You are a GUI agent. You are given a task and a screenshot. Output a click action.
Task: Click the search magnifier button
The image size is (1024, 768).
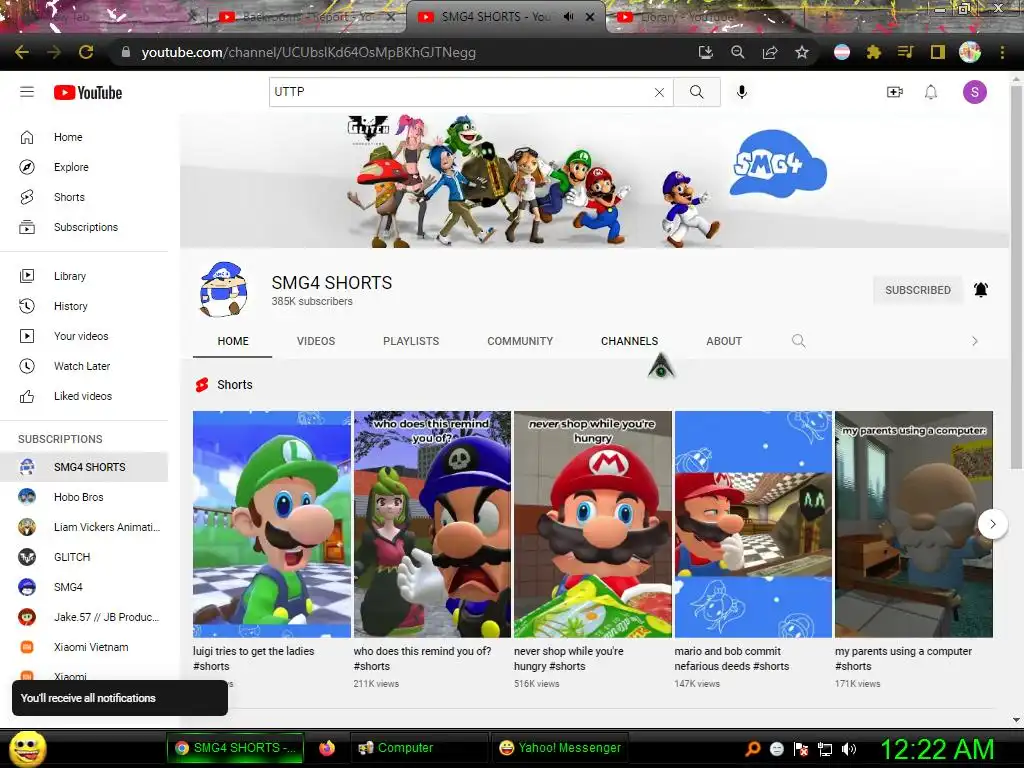coord(697,92)
